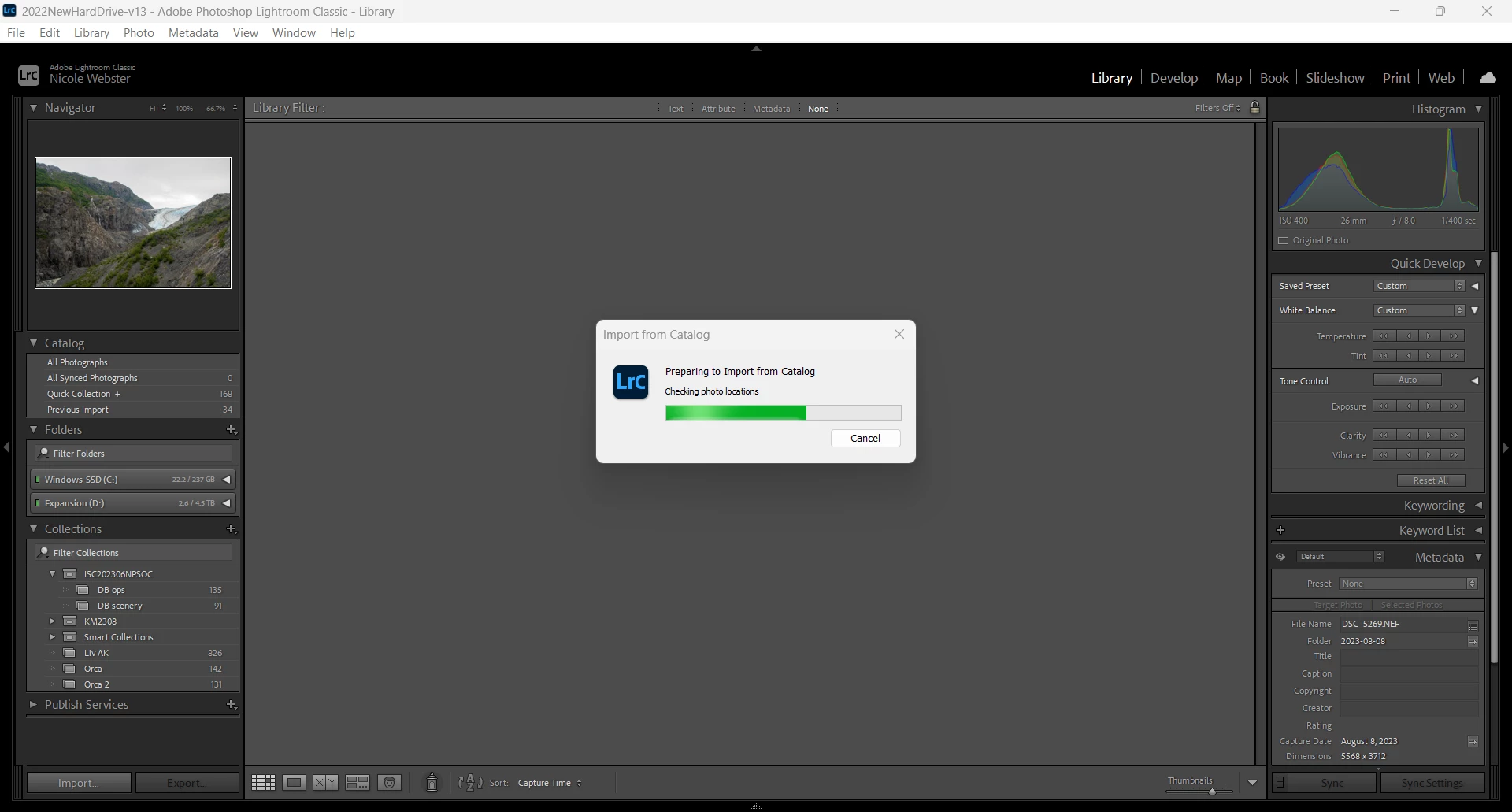Select the Painter spray can tool
The image size is (1512, 812).
(432, 782)
